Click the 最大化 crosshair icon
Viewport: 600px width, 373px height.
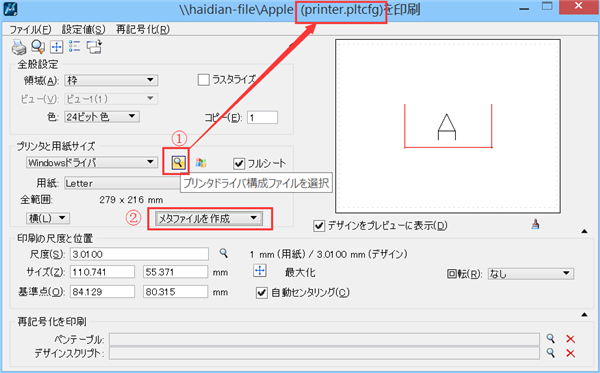(260, 271)
